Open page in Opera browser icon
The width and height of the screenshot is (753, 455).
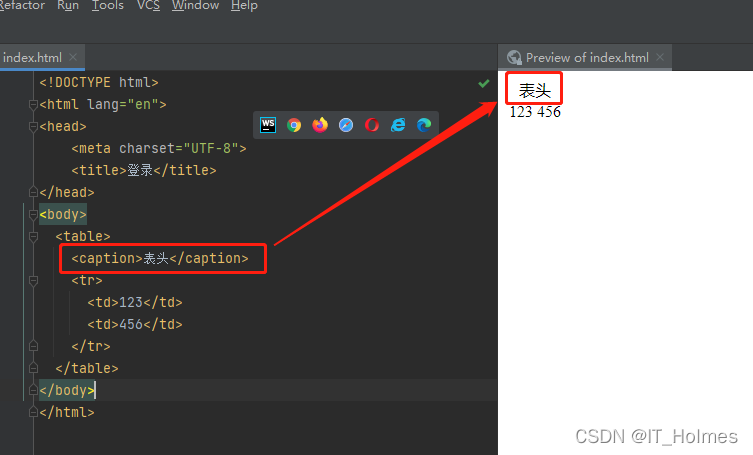372,125
